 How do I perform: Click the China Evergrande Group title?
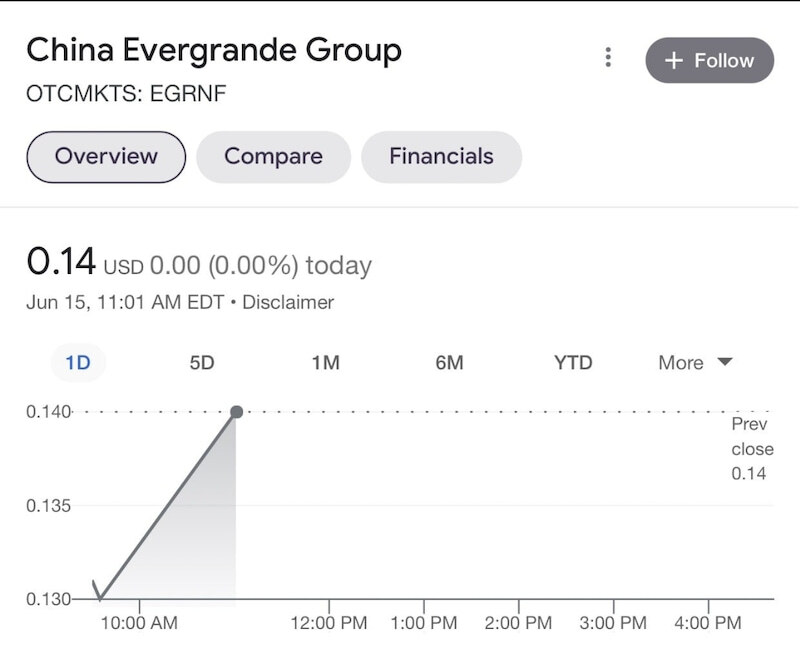(x=214, y=50)
